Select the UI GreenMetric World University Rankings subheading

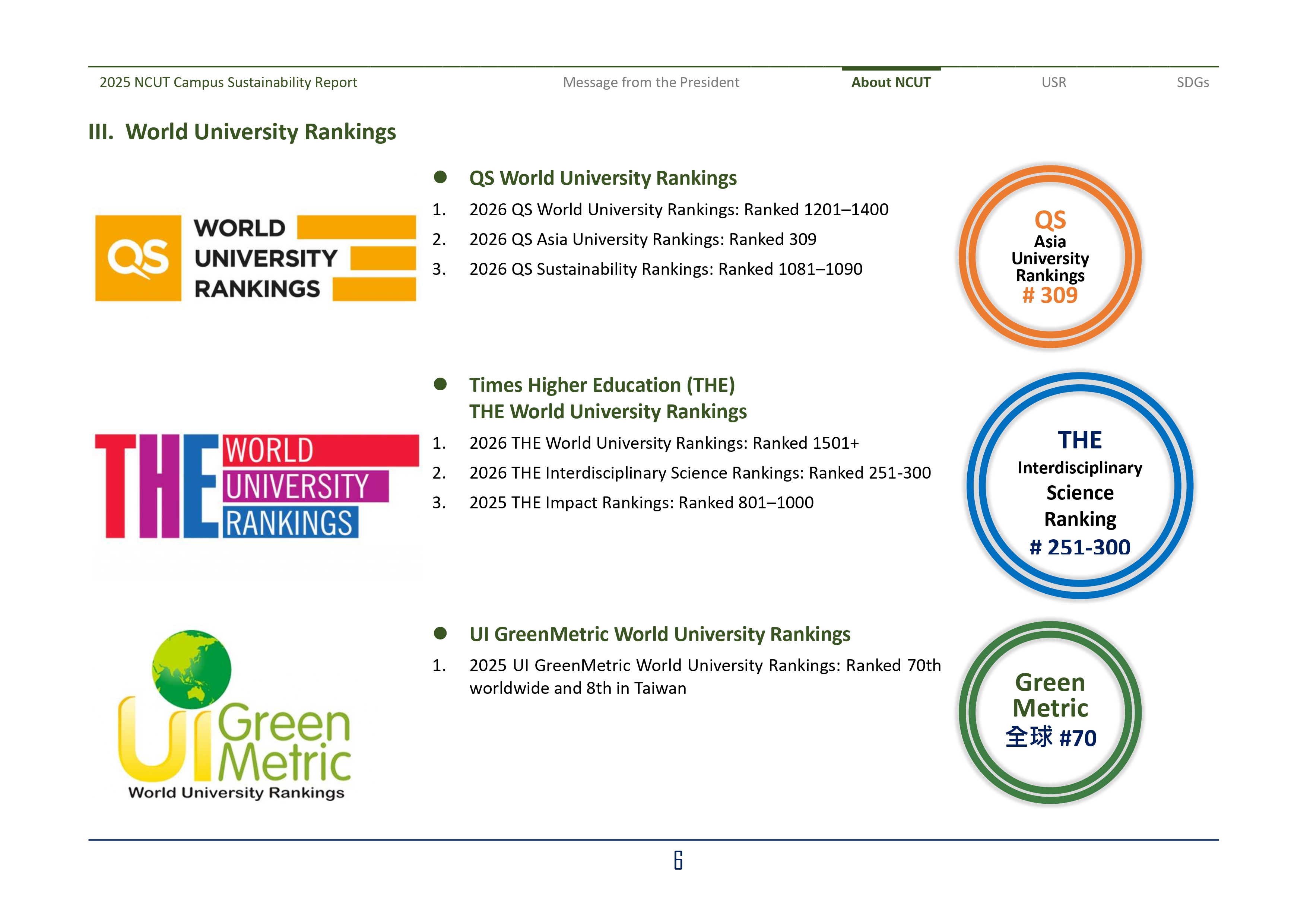point(660,634)
